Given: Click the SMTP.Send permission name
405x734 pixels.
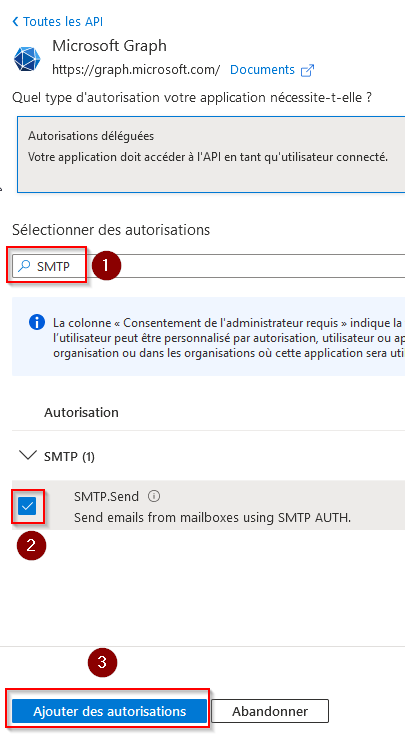Looking at the screenshot, I should click(106, 496).
